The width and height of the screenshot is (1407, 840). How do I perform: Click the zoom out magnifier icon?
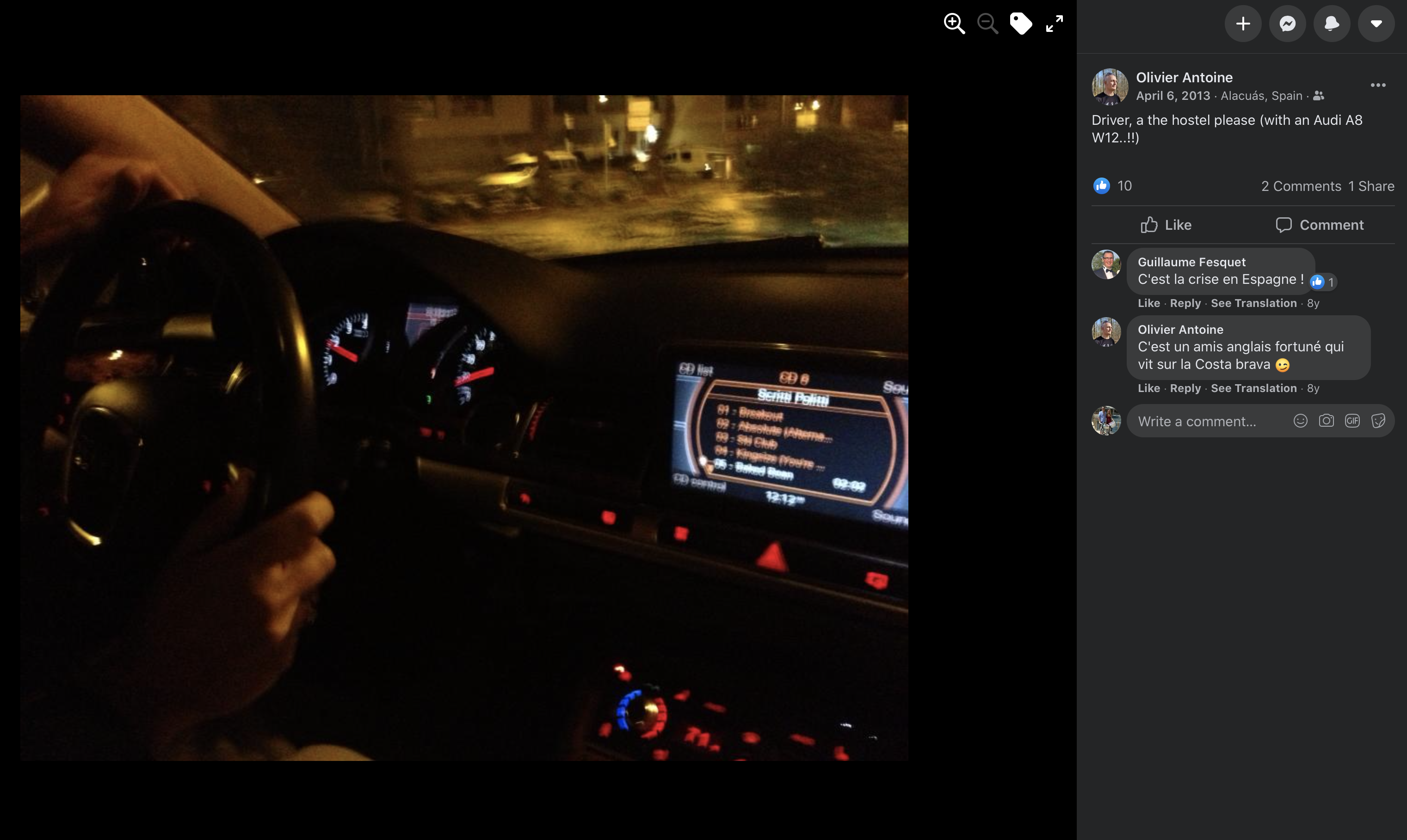point(987,24)
